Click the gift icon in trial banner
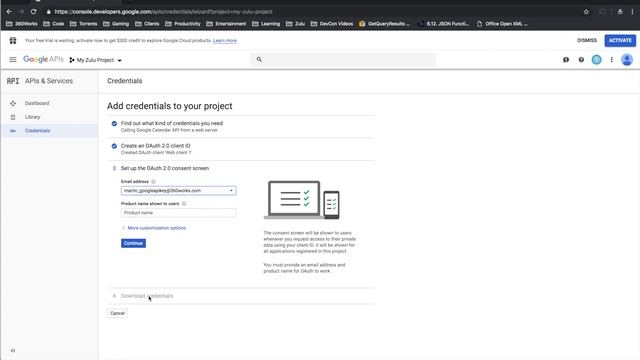This screenshot has width=640, height=360. [13, 40]
